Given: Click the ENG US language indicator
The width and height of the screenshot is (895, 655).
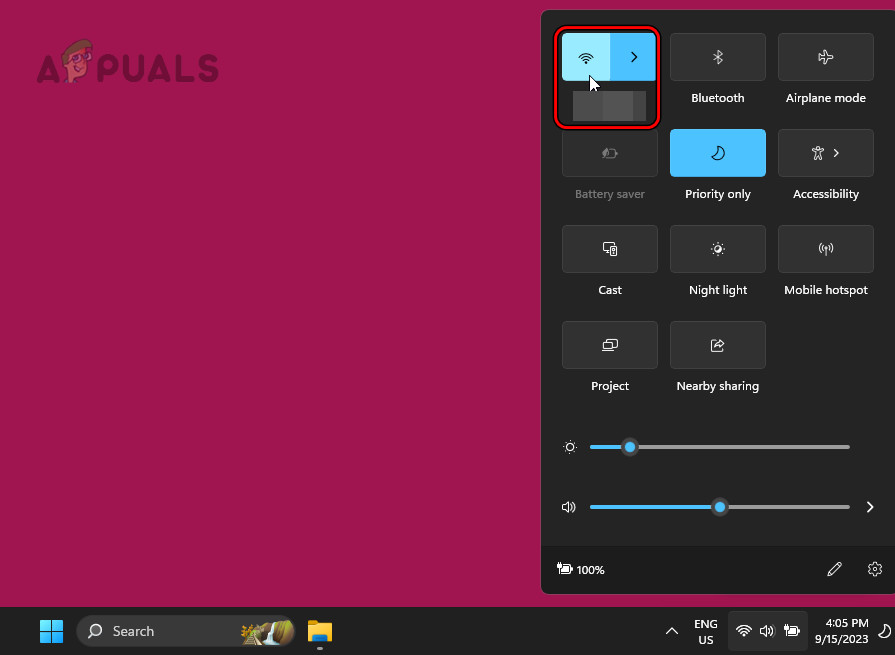Looking at the screenshot, I should (705, 632).
